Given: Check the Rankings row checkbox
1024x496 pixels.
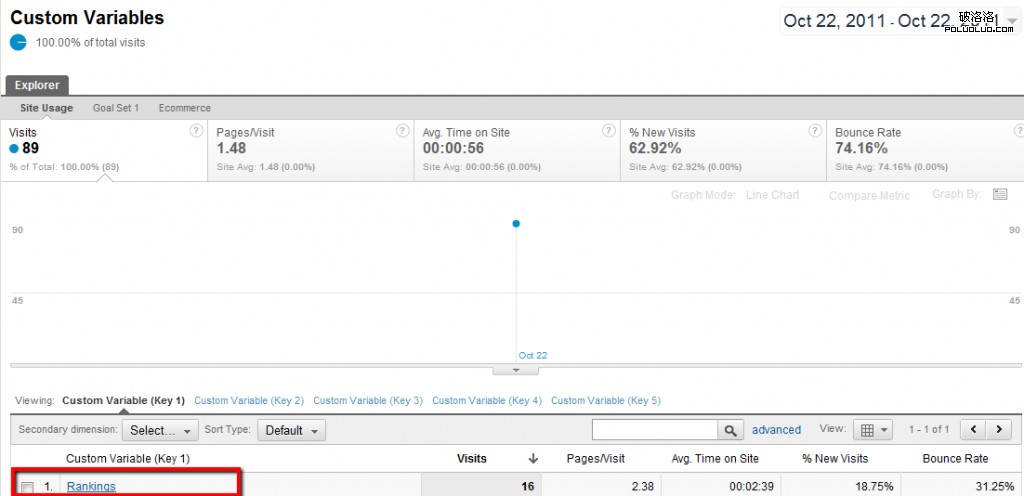Looking at the screenshot, I should click(x=28, y=487).
